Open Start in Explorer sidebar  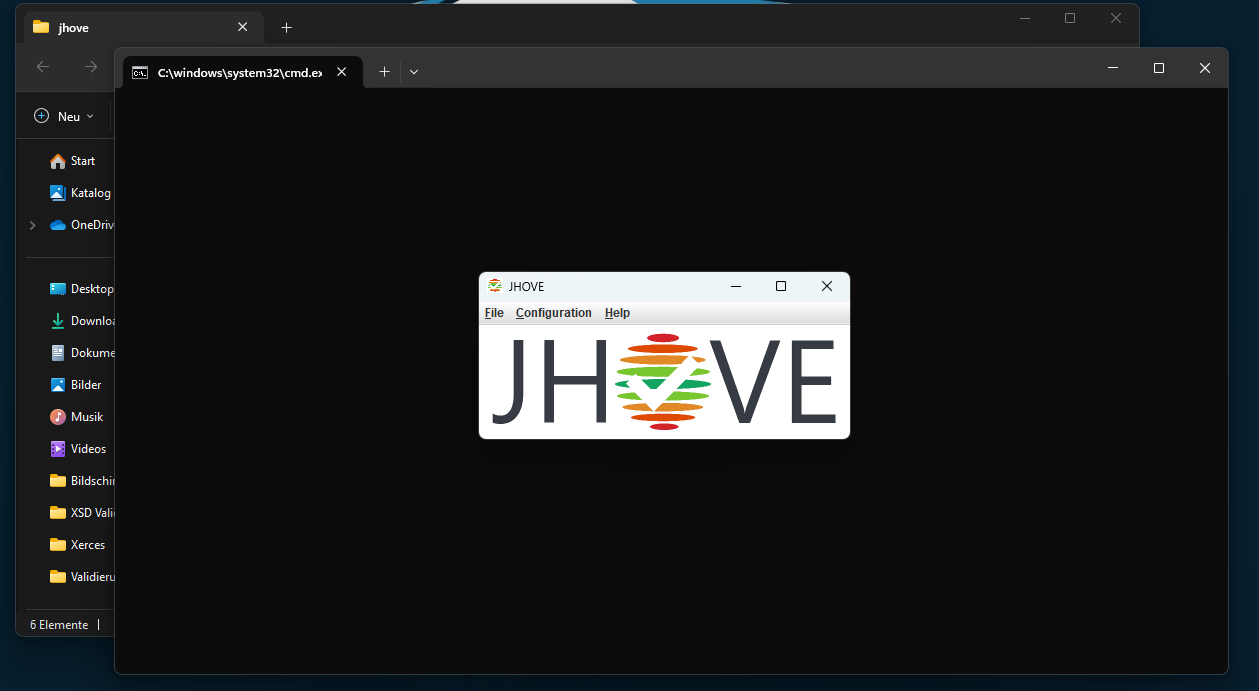click(82, 161)
